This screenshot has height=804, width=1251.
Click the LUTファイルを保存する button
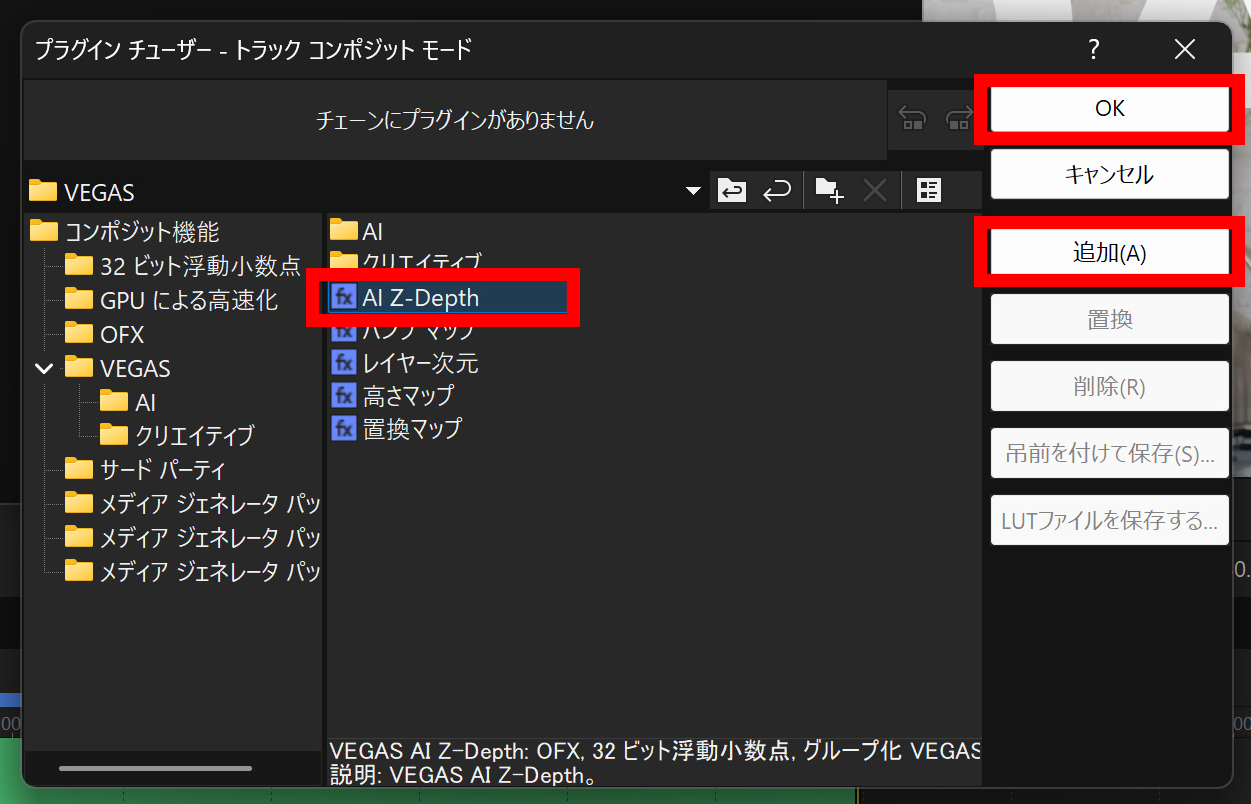point(1109,520)
